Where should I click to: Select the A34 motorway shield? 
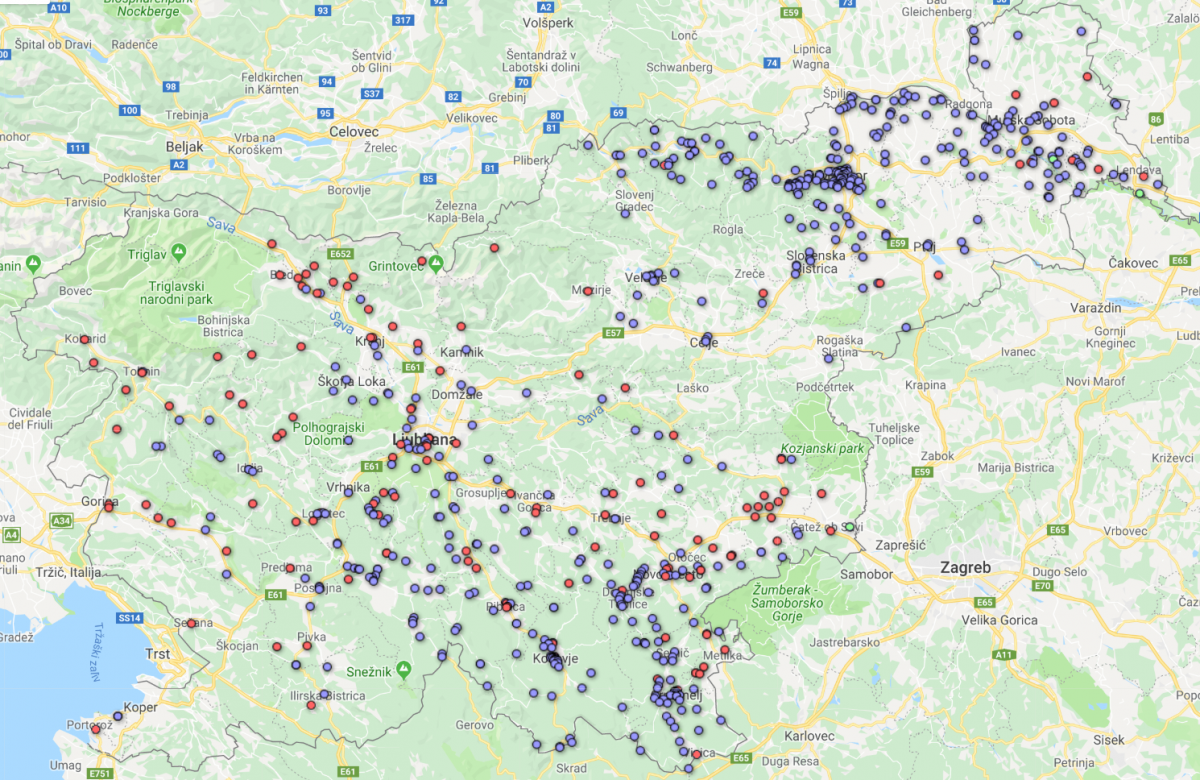coord(62,520)
